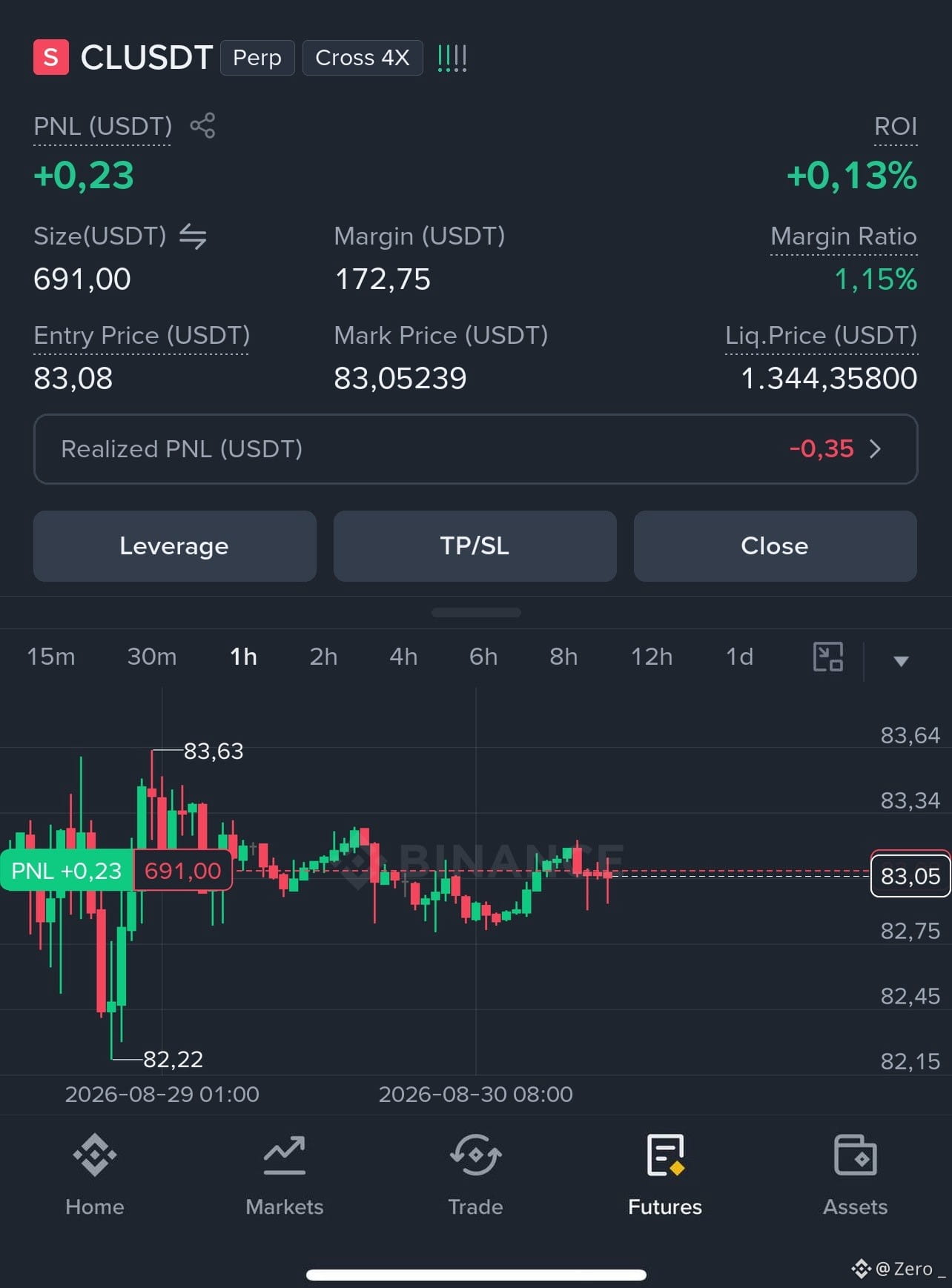
Task: Select the 1d chart interval
Action: (x=739, y=657)
